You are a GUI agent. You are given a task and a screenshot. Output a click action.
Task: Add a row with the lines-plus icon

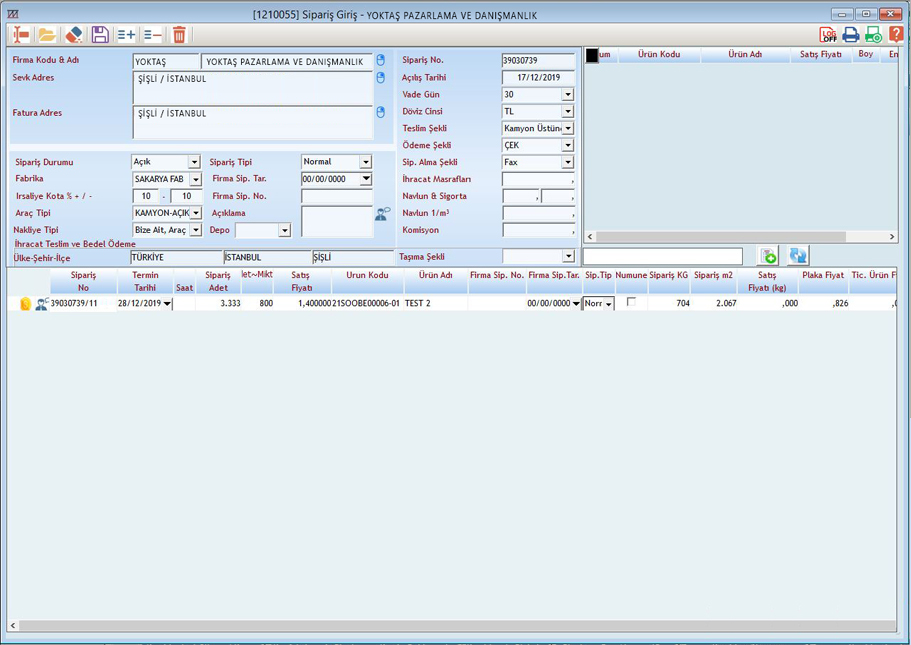(x=126, y=35)
